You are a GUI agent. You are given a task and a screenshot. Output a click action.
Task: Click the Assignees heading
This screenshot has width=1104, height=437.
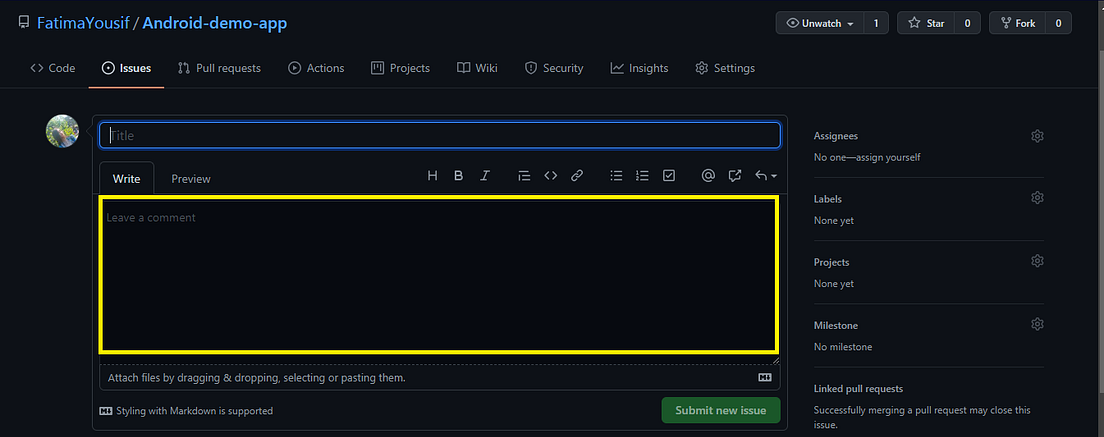[836, 136]
